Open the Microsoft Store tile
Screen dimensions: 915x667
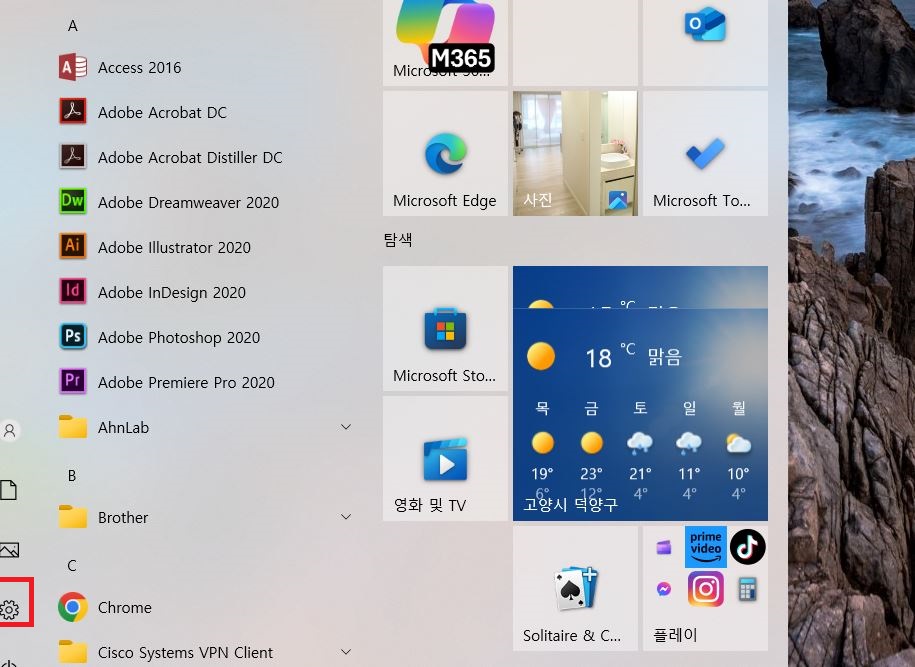coord(445,329)
